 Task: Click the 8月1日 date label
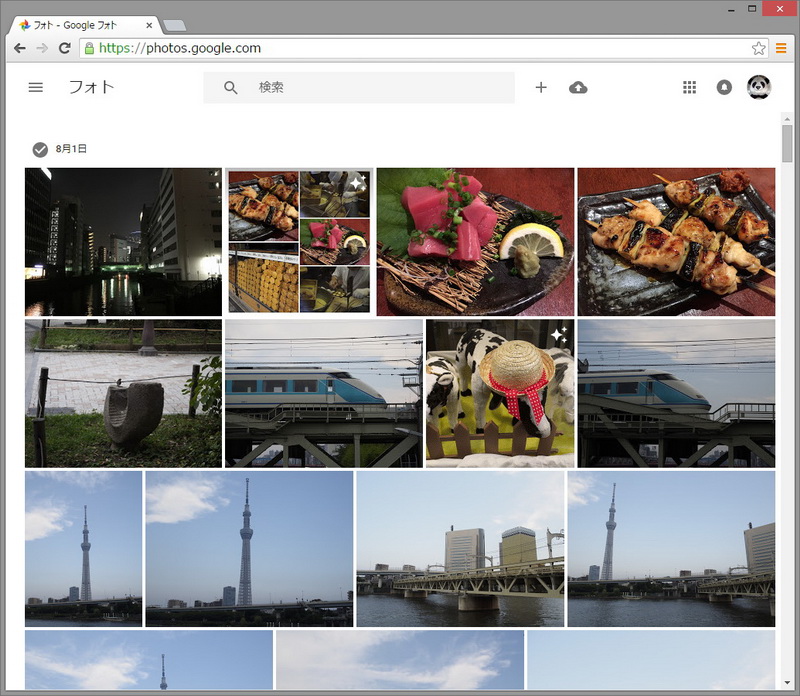click(71, 149)
